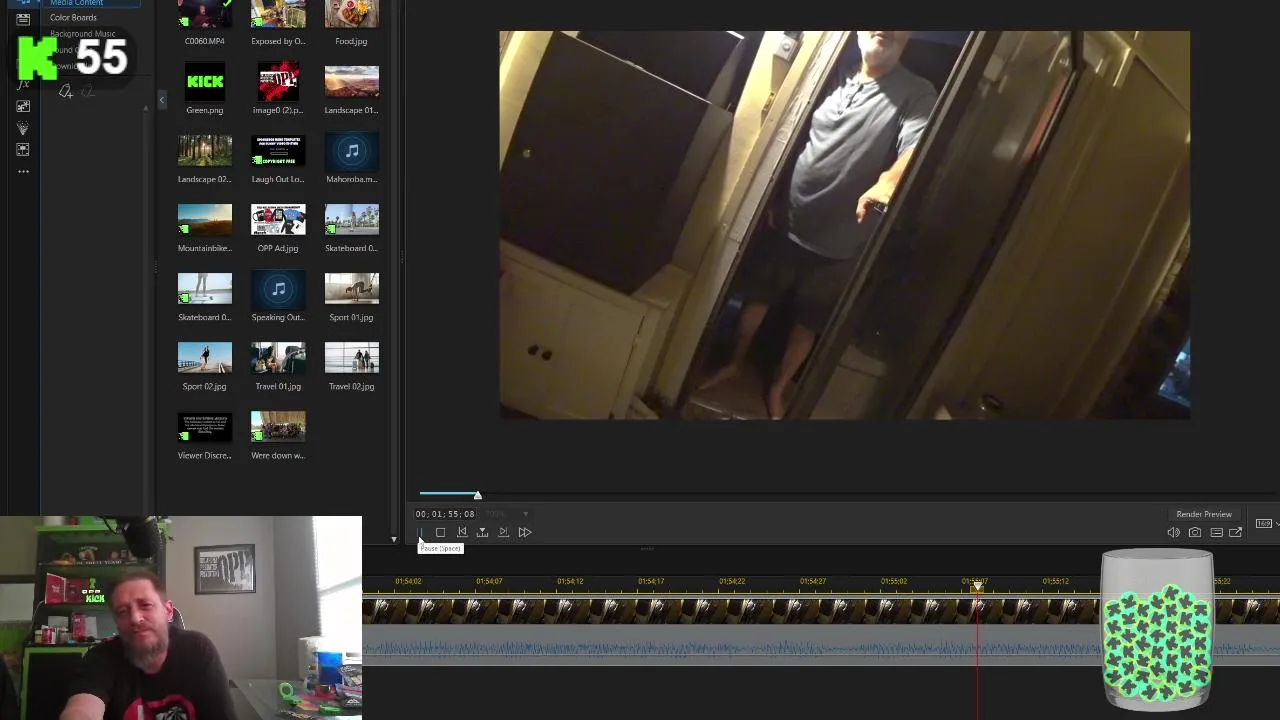Image resolution: width=1280 pixels, height=720 pixels.
Task: Click the Render Preview button
Action: click(x=1204, y=514)
